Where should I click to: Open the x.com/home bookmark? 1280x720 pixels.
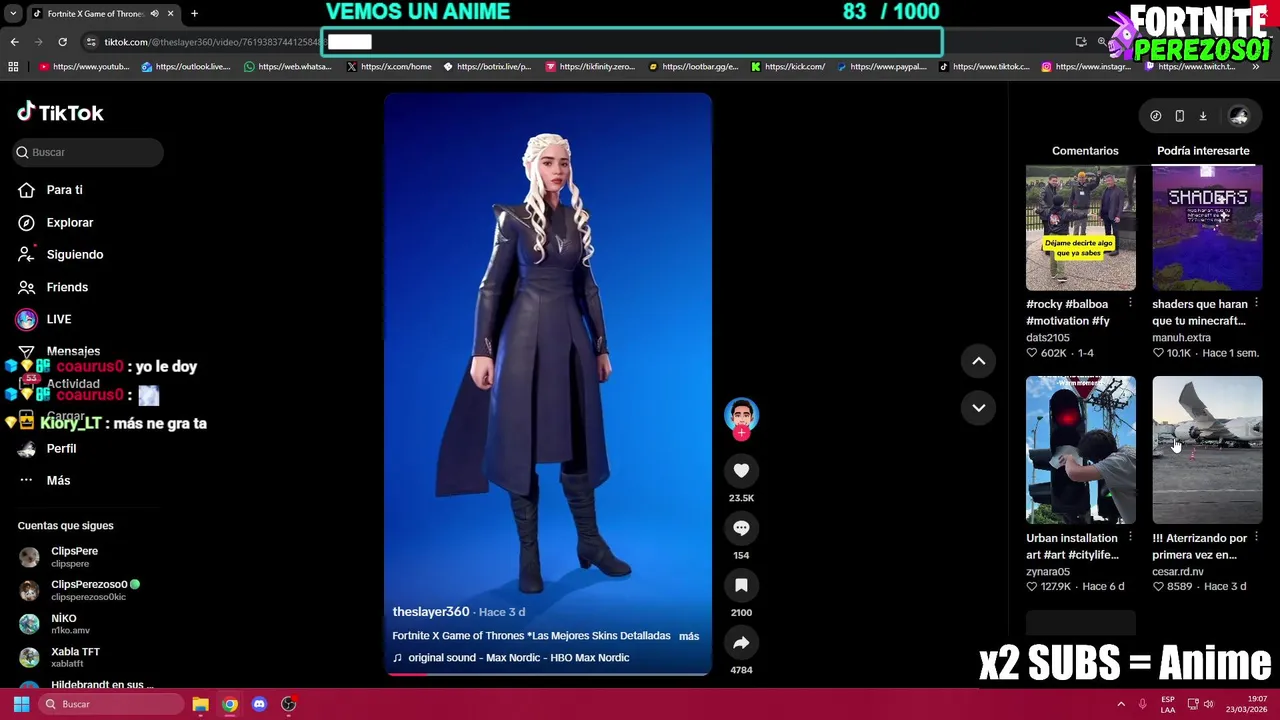coord(389,67)
